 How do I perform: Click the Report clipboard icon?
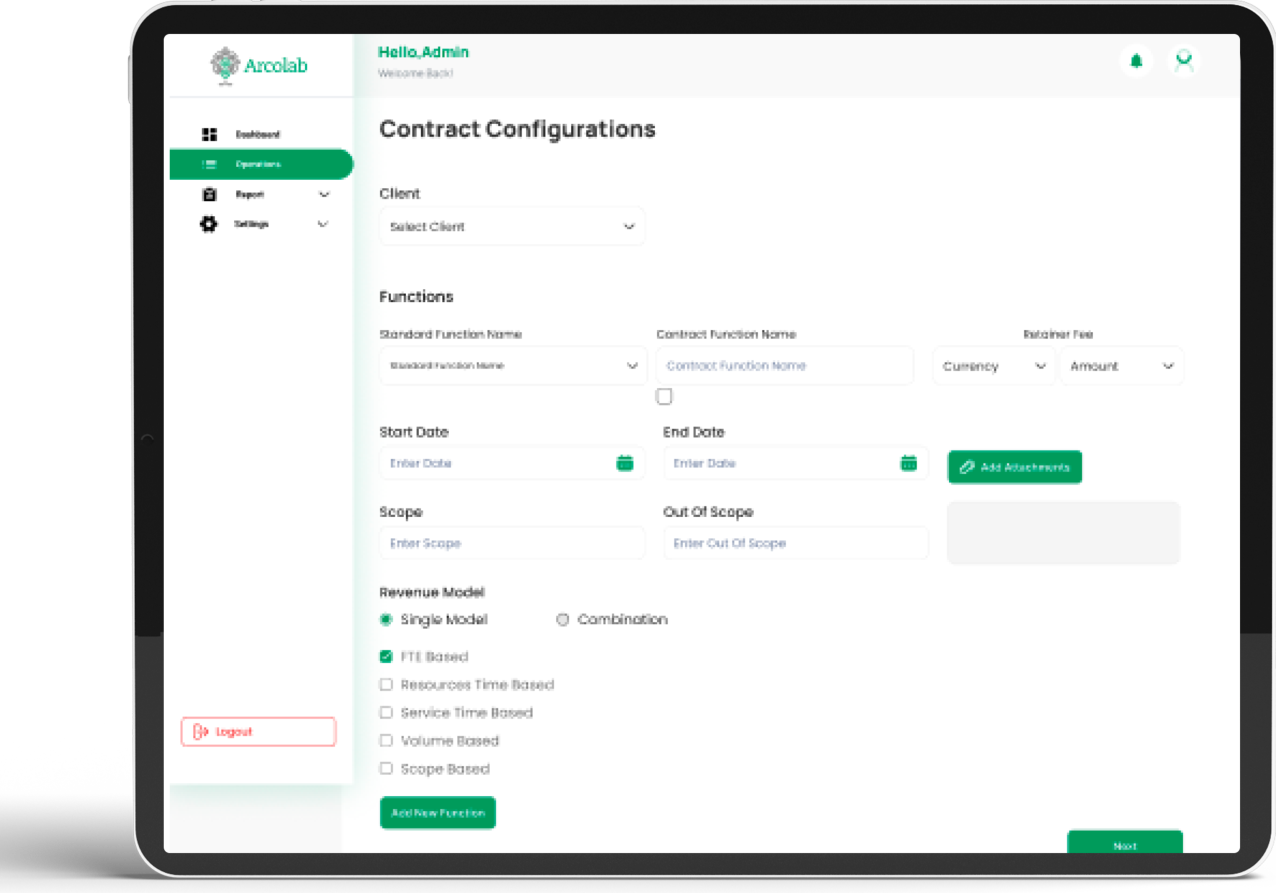tap(209, 194)
